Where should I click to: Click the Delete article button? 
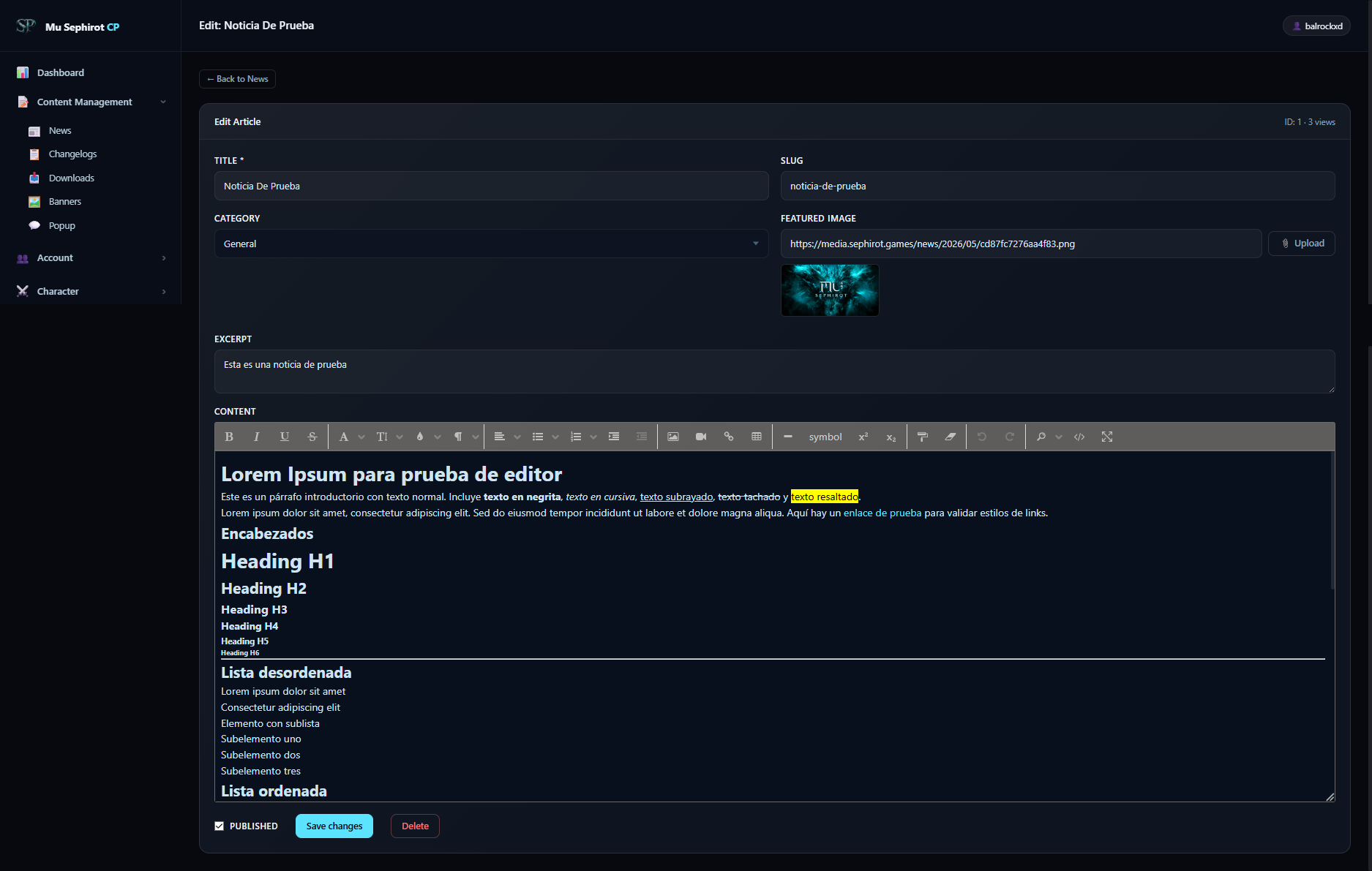(415, 826)
